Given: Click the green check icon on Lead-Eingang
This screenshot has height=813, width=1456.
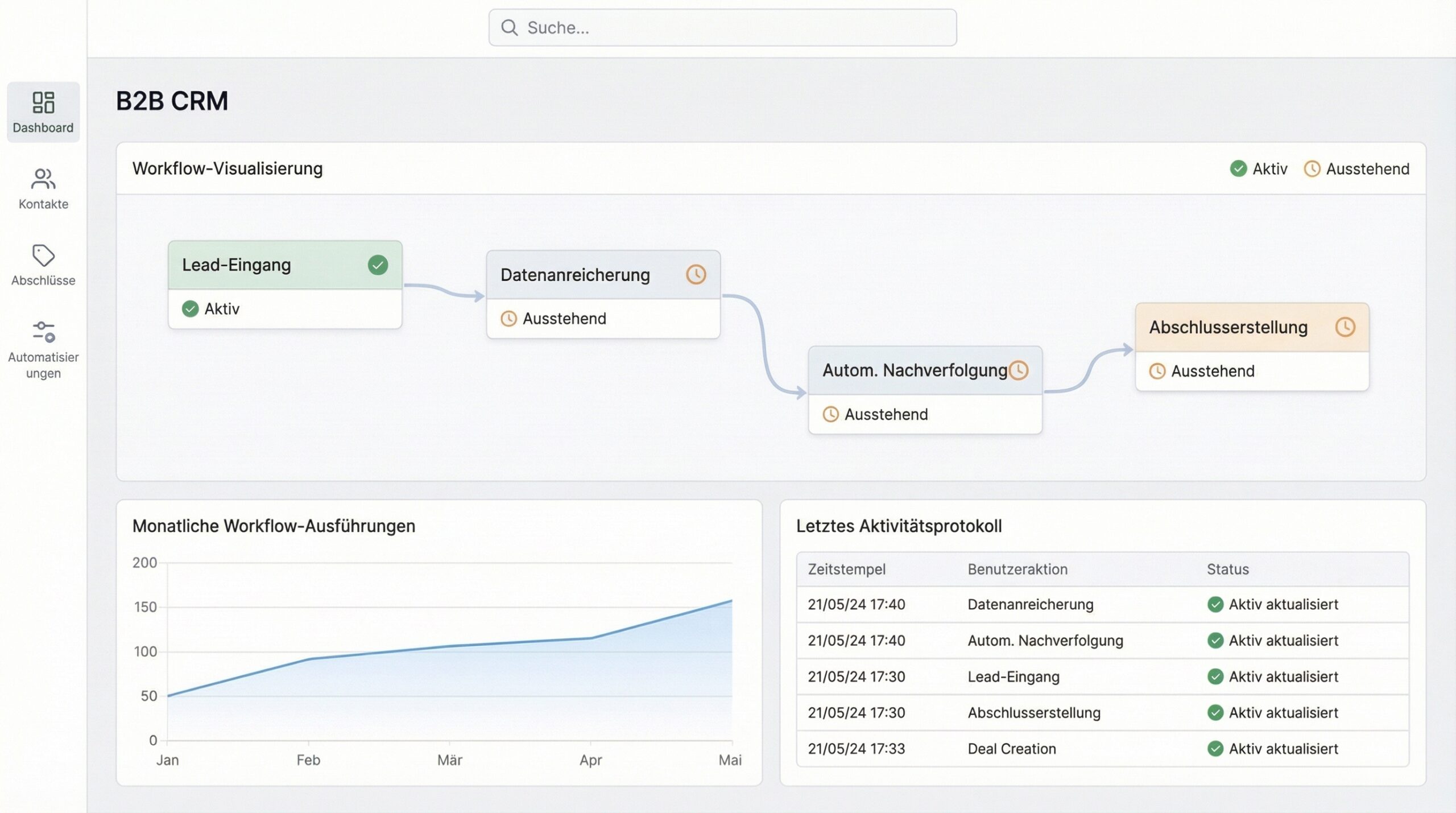Looking at the screenshot, I should pos(377,265).
